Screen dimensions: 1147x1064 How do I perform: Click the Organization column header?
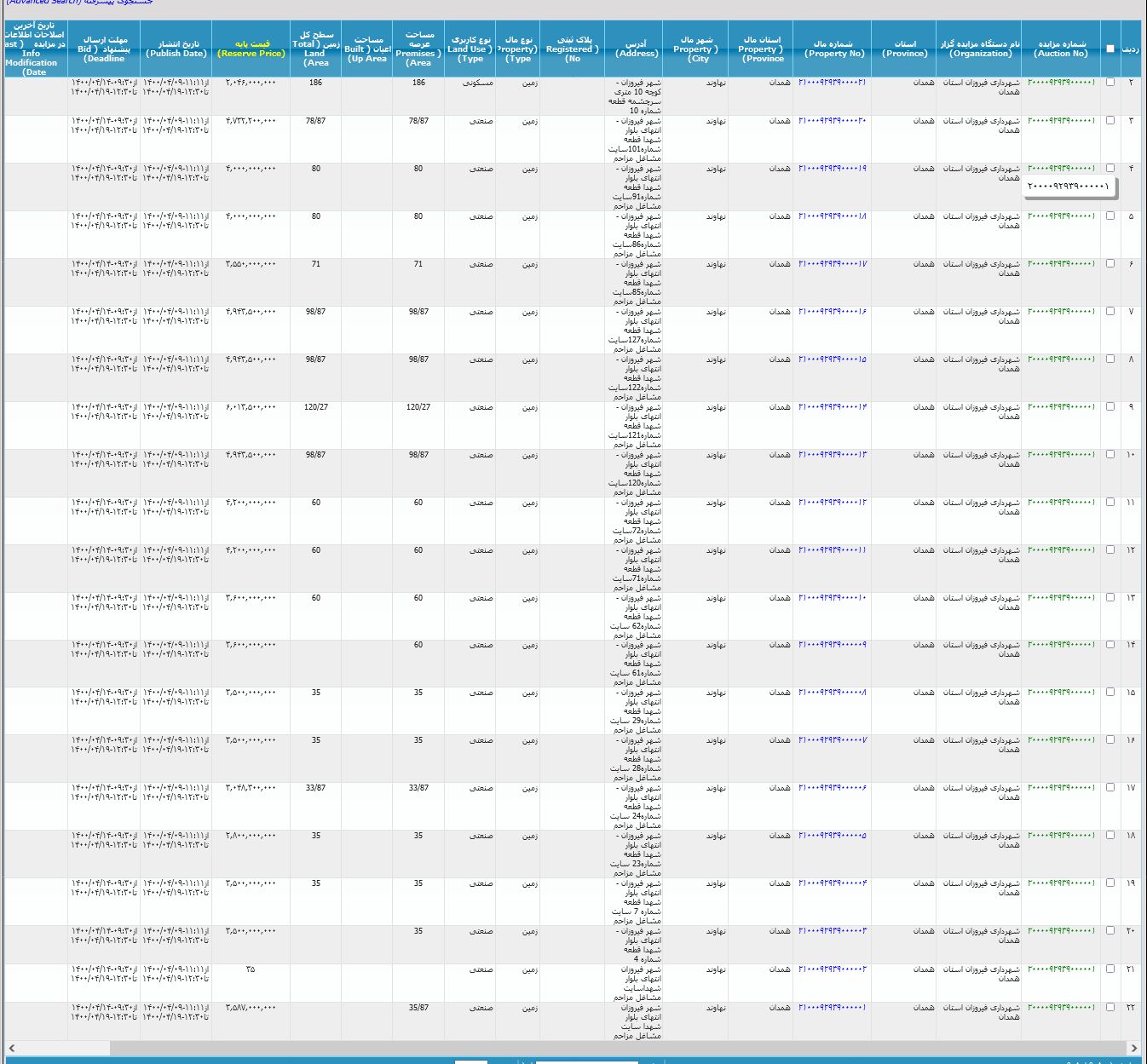(980, 49)
